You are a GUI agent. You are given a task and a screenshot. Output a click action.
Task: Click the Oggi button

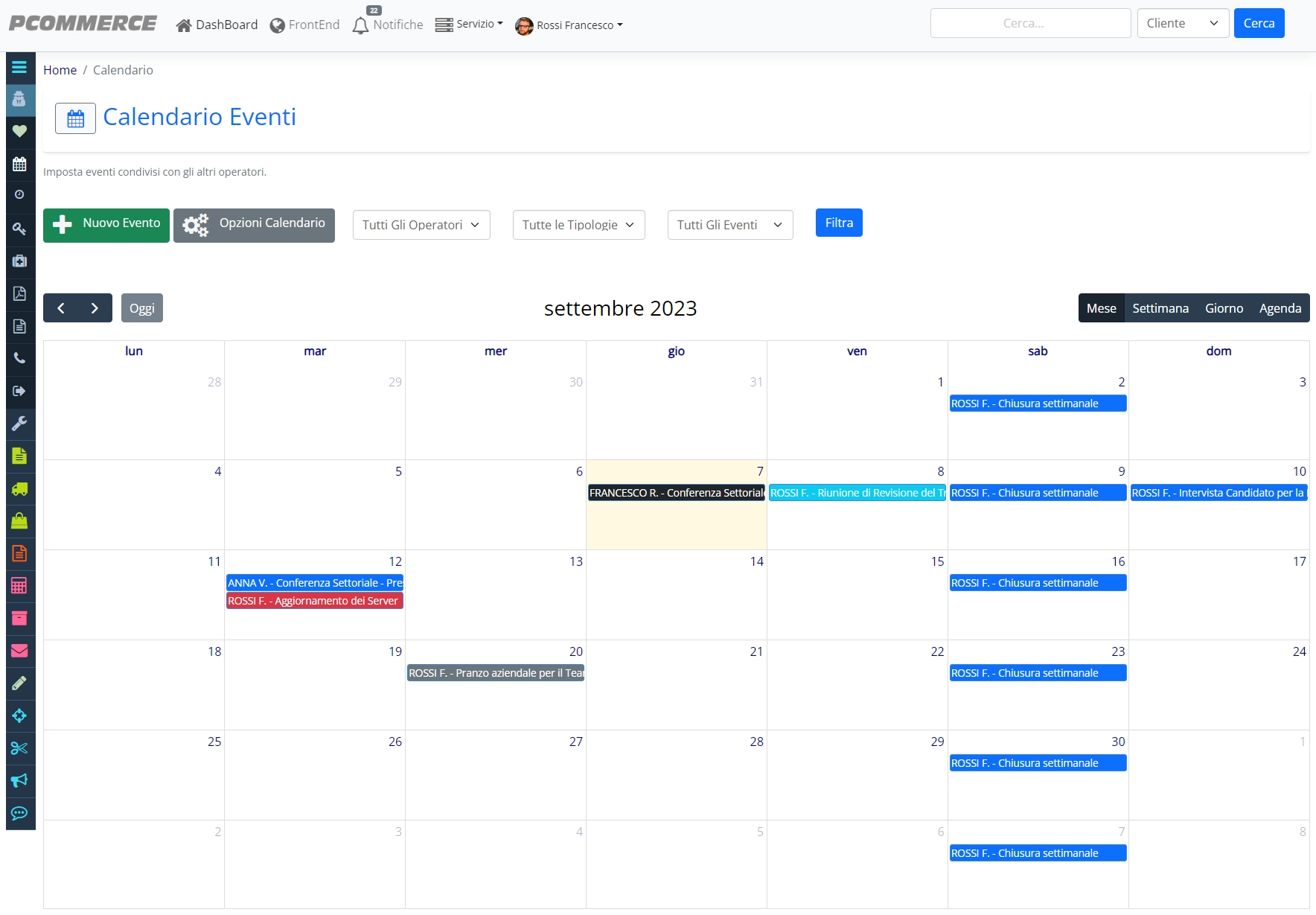tap(141, 308)
